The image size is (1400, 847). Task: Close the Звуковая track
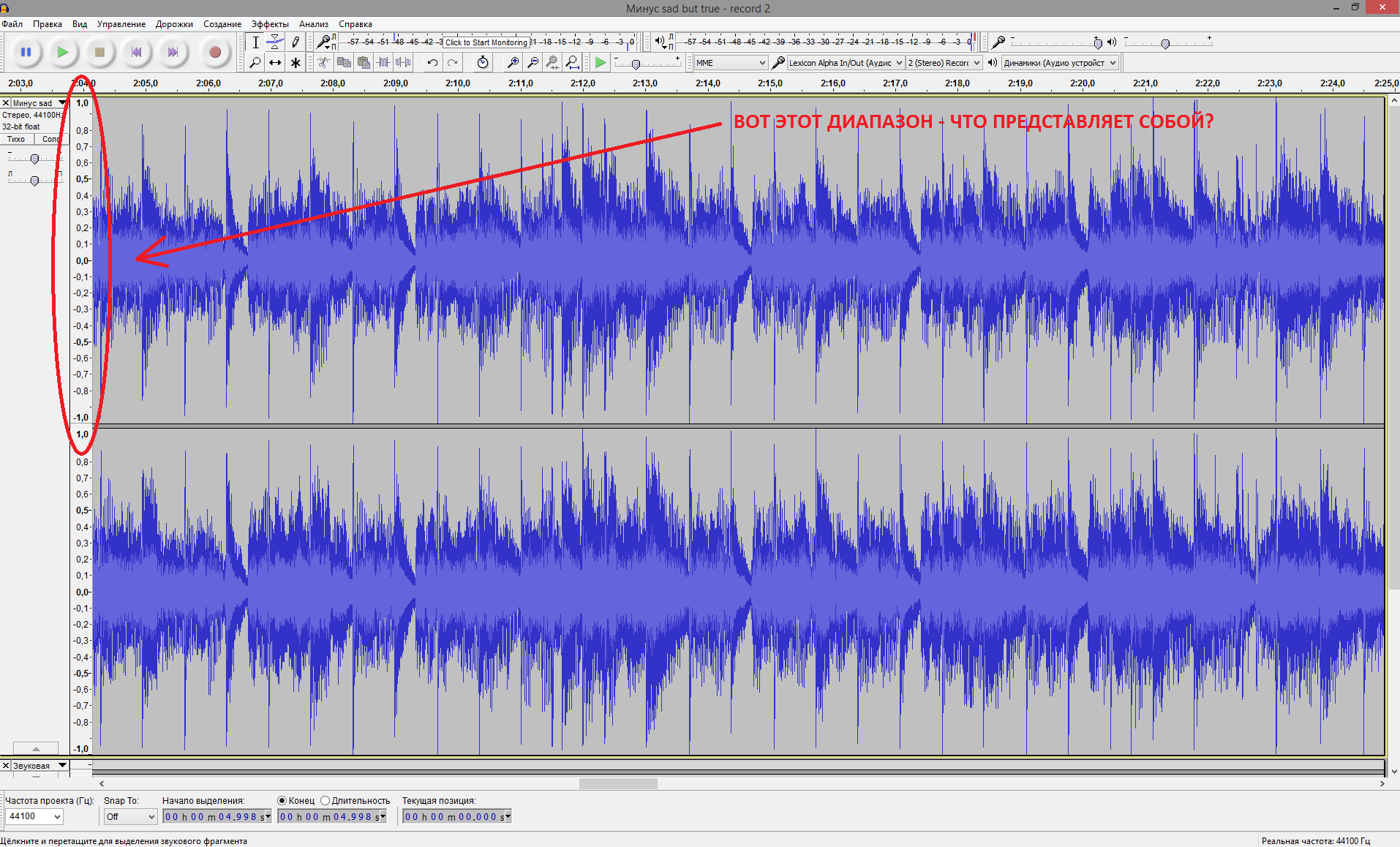(6, 766)
